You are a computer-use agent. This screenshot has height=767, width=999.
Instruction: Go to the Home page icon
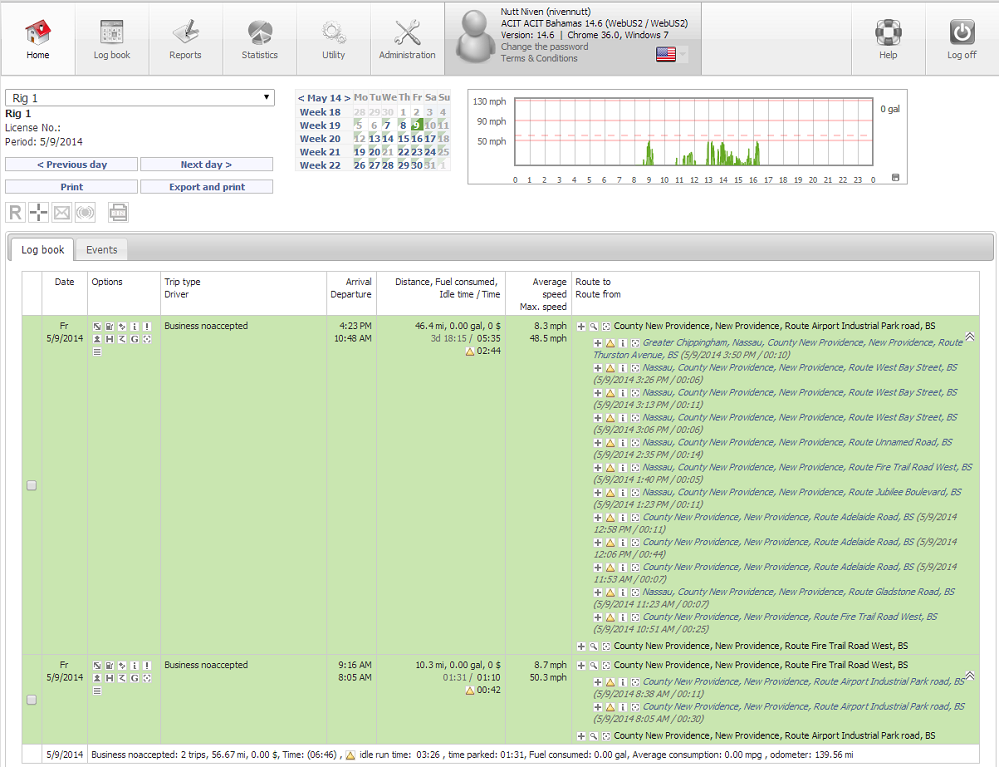tap(38, 32)
